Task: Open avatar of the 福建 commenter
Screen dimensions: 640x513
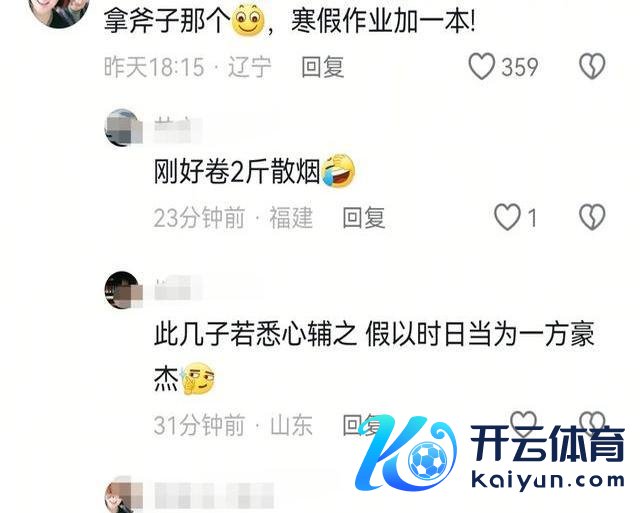Action: click(x=123, y=127)
